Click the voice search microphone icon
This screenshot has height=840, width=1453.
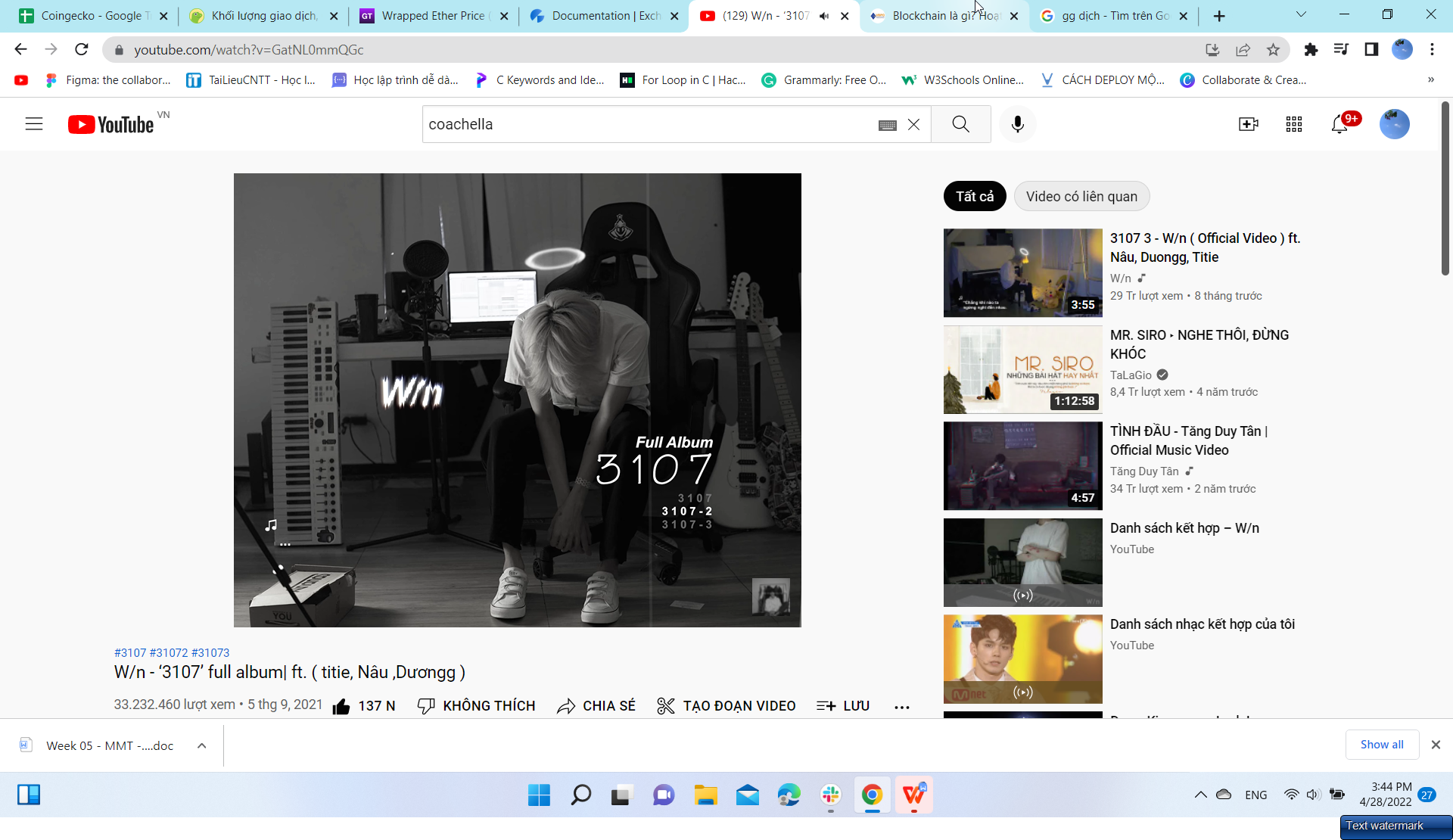(1017, 124)
